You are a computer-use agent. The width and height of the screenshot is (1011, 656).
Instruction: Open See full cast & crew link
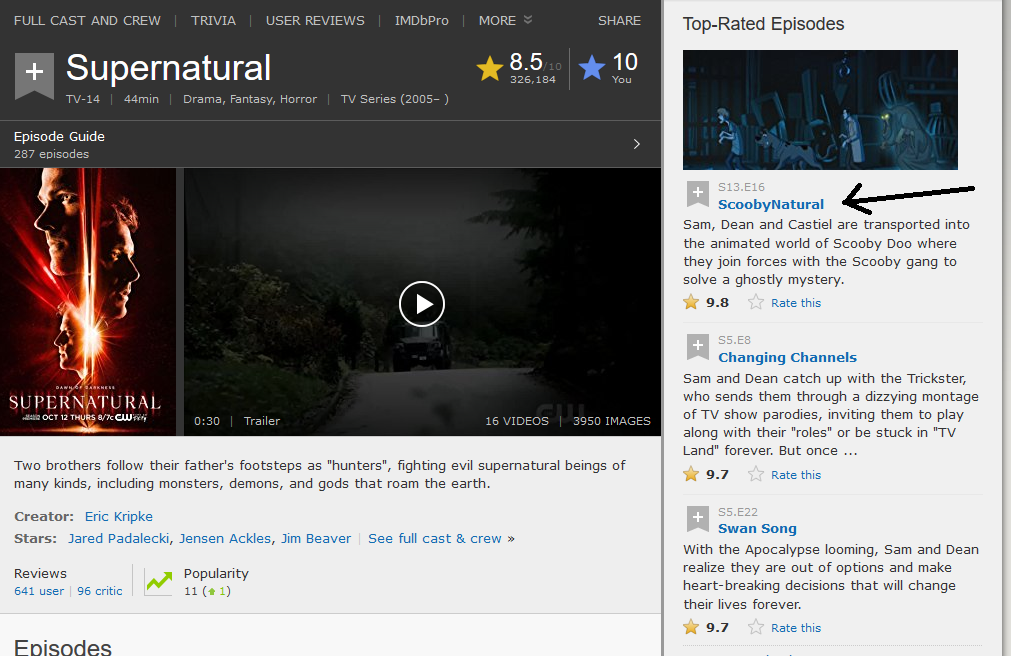[435, 538]
